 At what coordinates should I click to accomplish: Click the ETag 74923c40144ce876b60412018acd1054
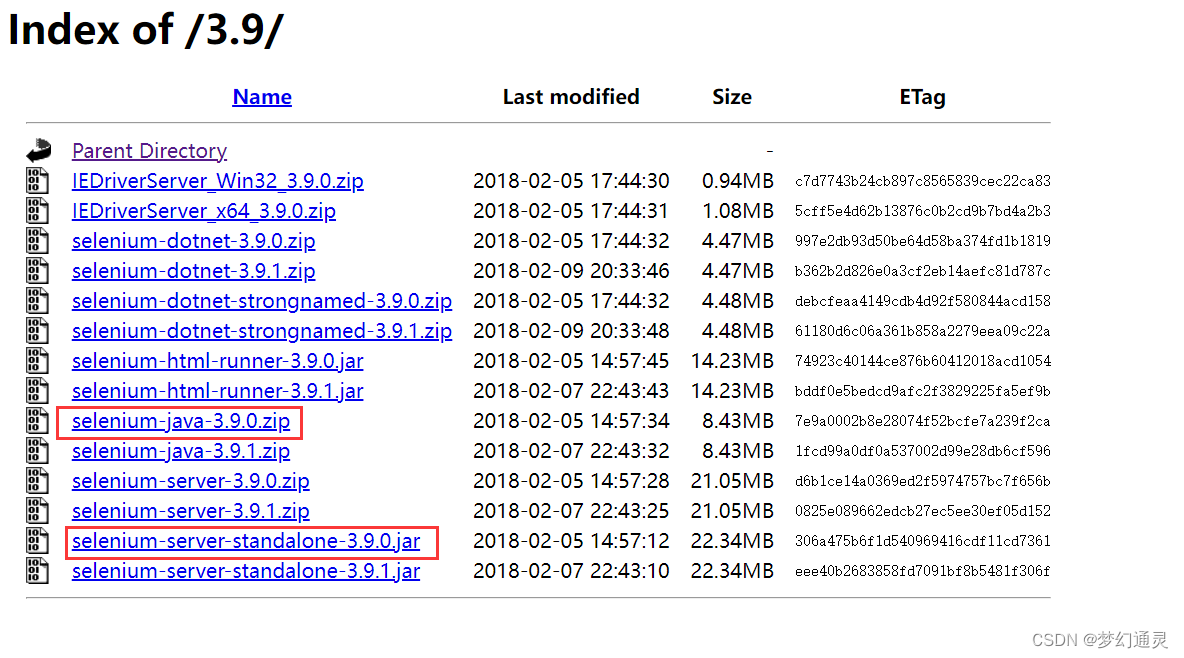click(x=923, y=361)
